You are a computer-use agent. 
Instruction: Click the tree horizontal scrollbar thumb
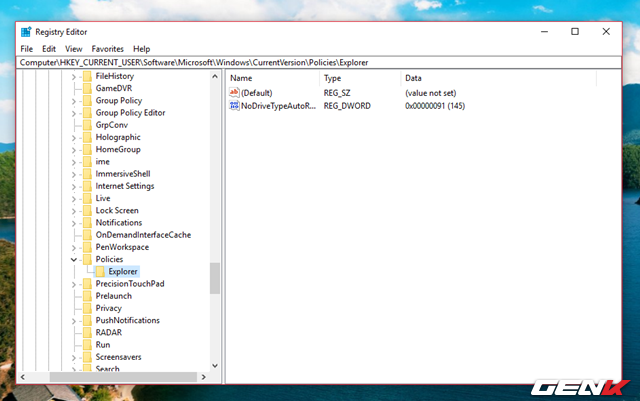pos(123,377)
